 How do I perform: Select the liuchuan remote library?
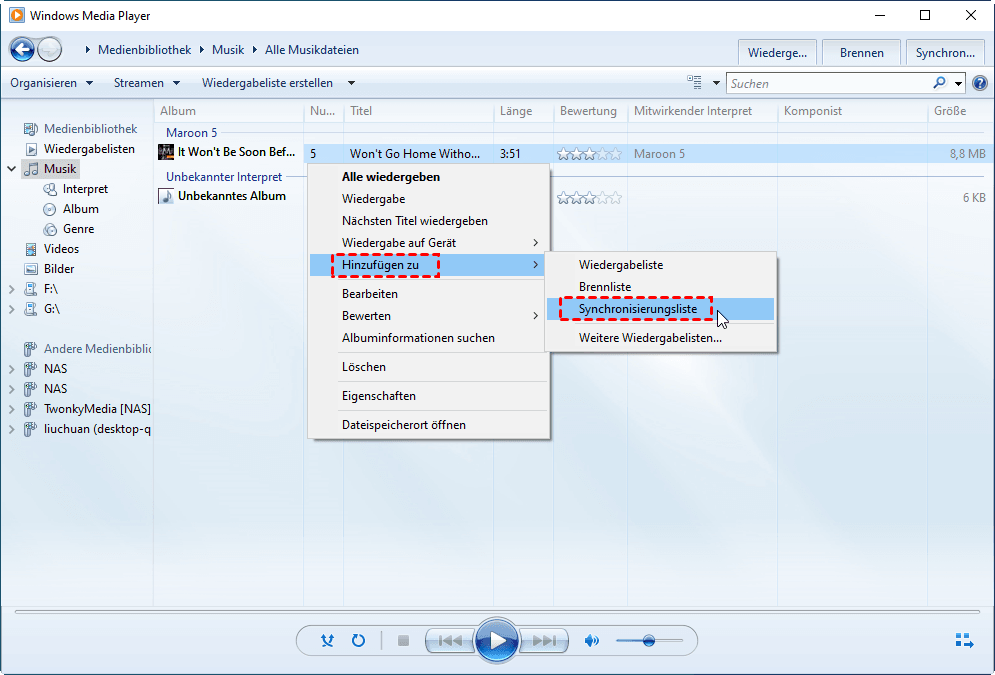[97, 429]
